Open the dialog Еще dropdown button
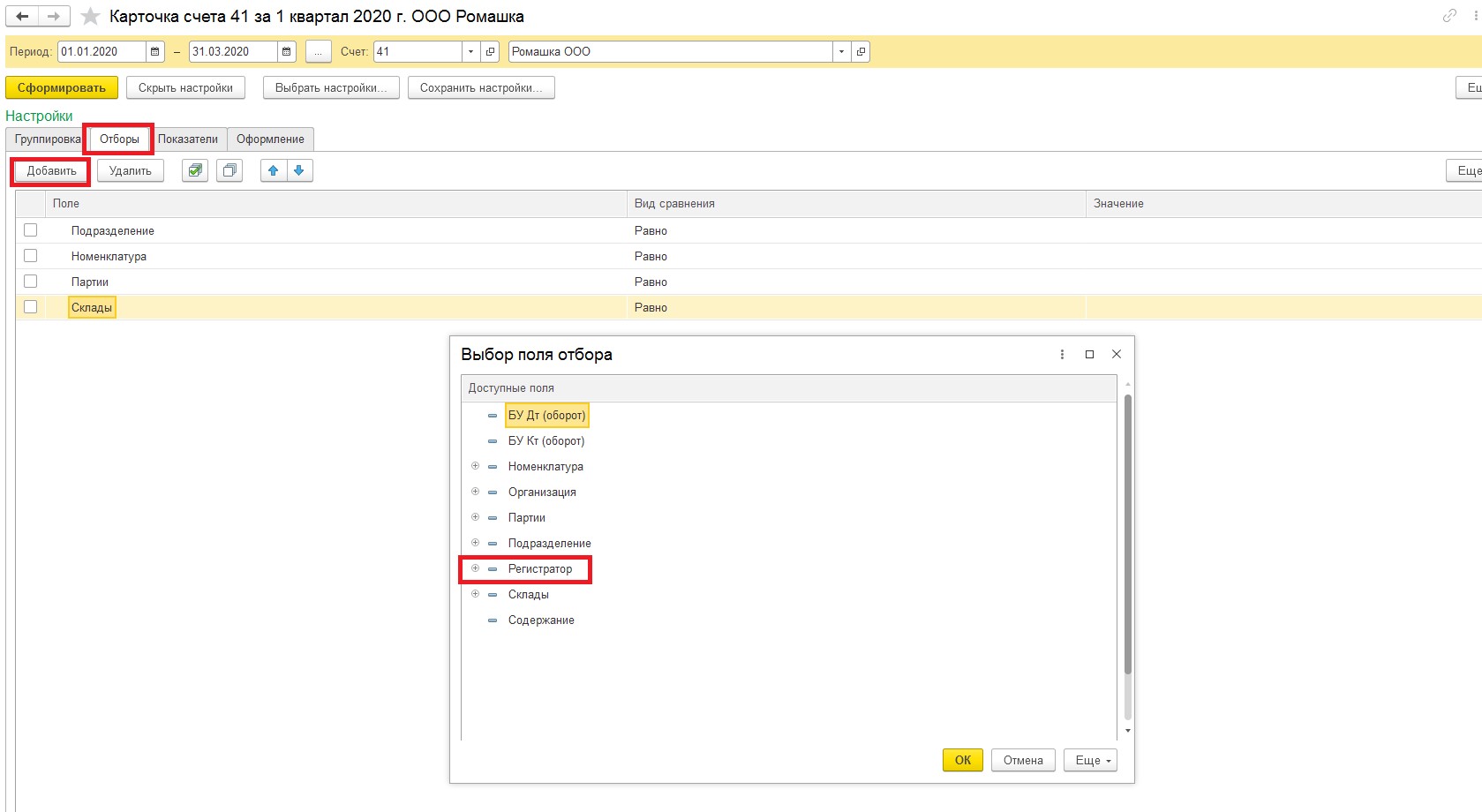 click(1091, 760)
